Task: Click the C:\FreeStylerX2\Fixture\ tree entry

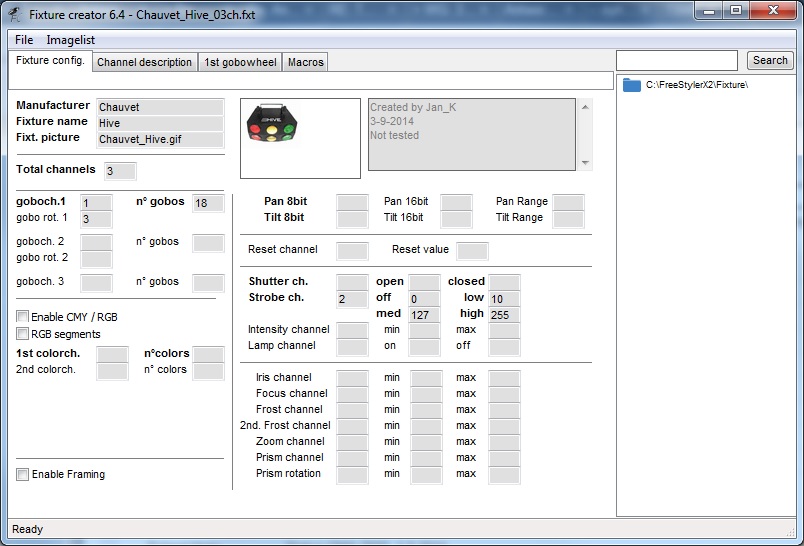Action: (696, 85)
